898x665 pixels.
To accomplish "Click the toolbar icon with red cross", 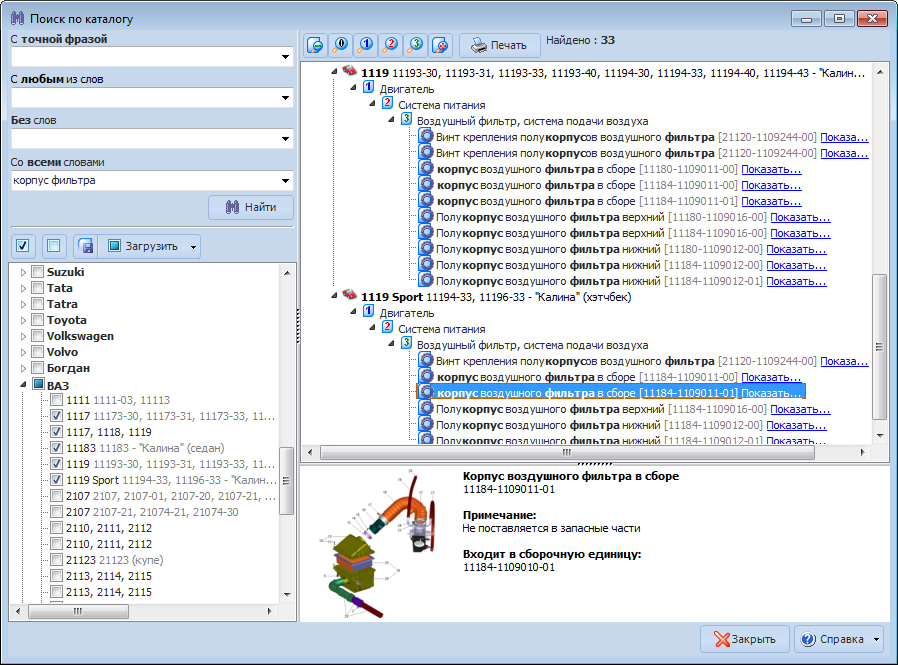I will point(441,45).
